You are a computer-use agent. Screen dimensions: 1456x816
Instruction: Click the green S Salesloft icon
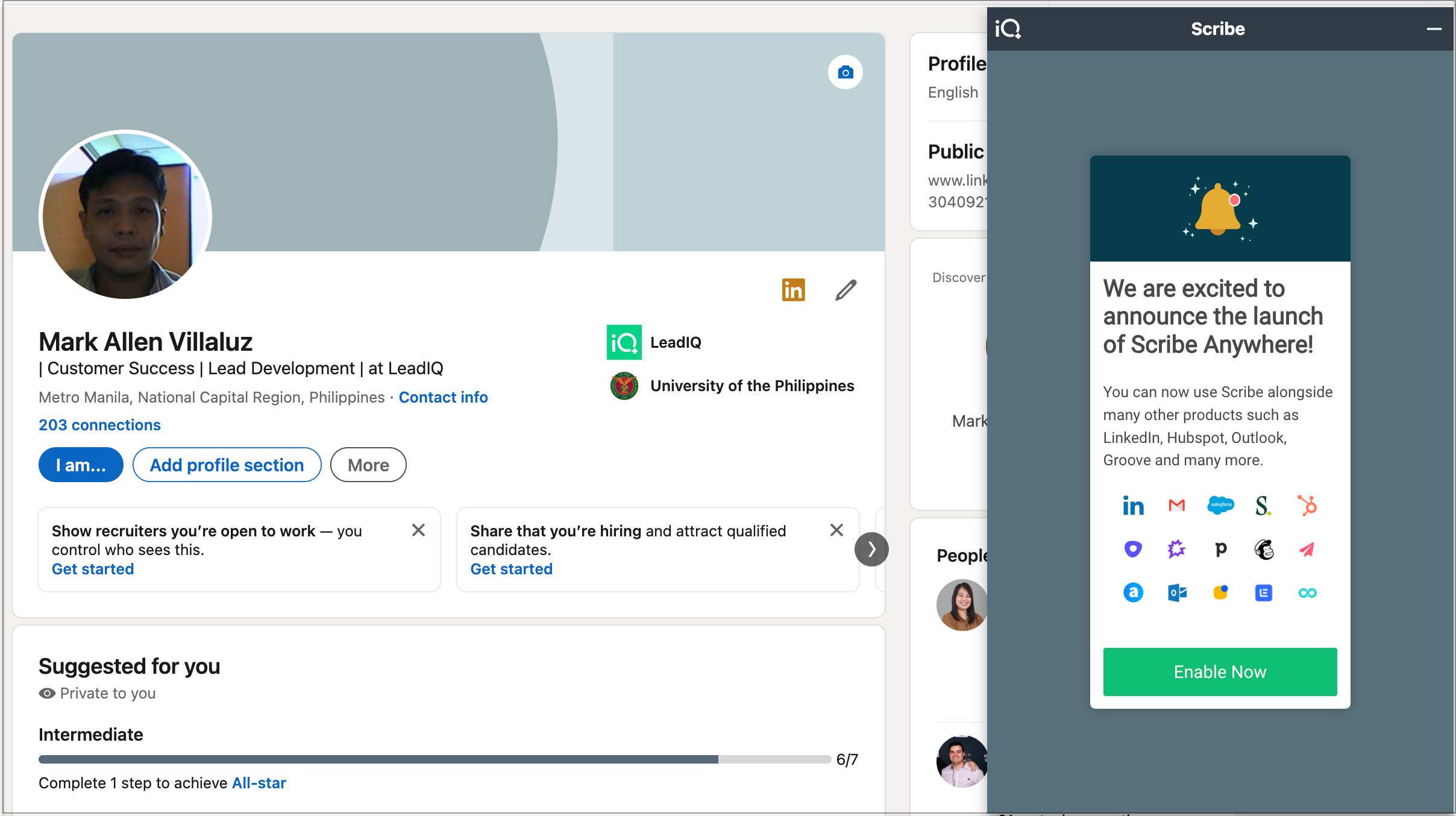[x=1263, y=506]
